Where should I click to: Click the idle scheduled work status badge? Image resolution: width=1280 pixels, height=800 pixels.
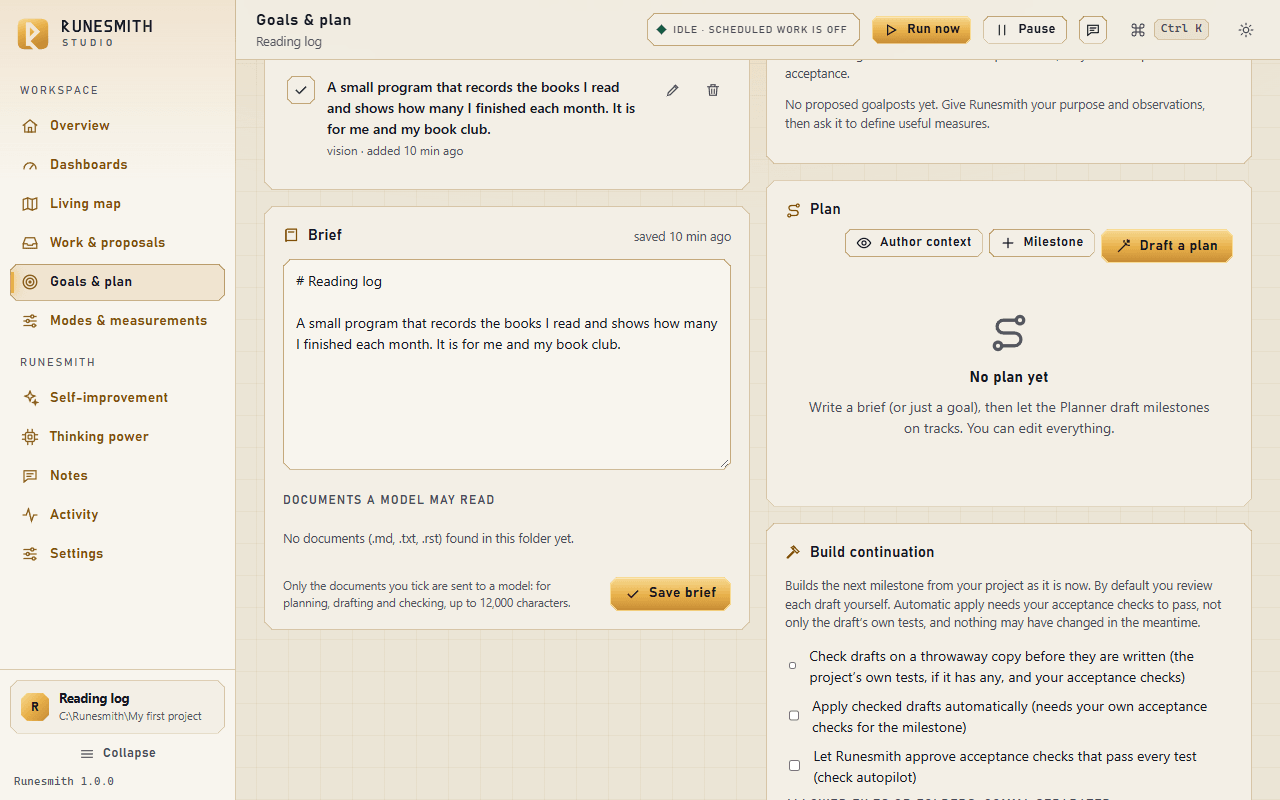pos(753,30)
